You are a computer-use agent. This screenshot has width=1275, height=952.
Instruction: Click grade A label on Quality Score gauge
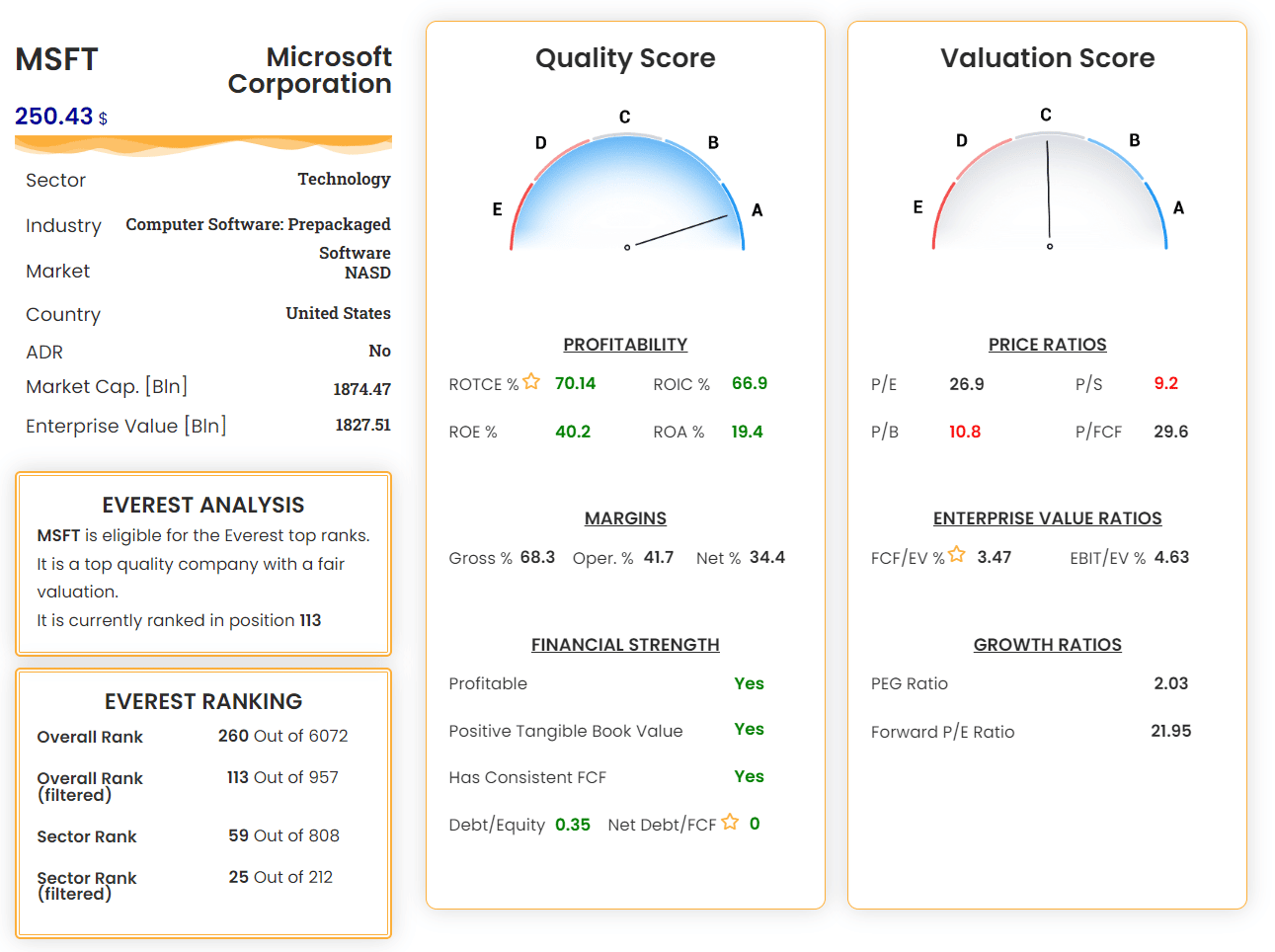point(757,209)
